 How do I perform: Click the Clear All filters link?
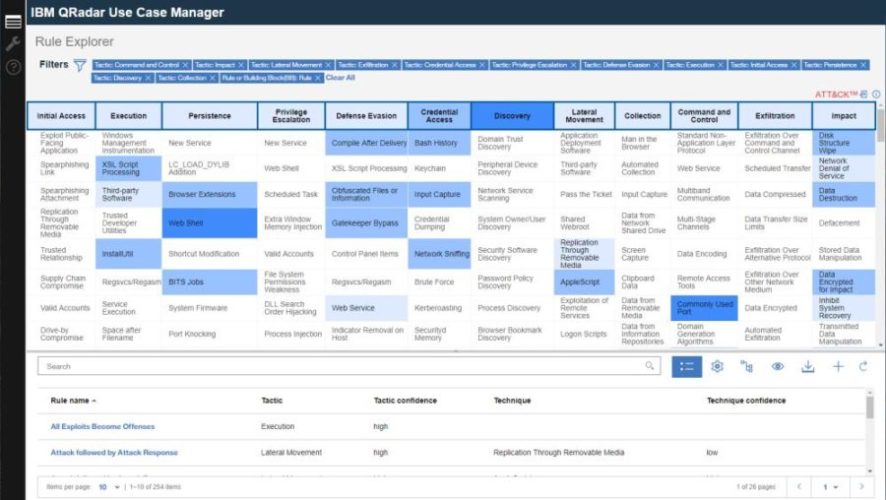pos(340,78)
